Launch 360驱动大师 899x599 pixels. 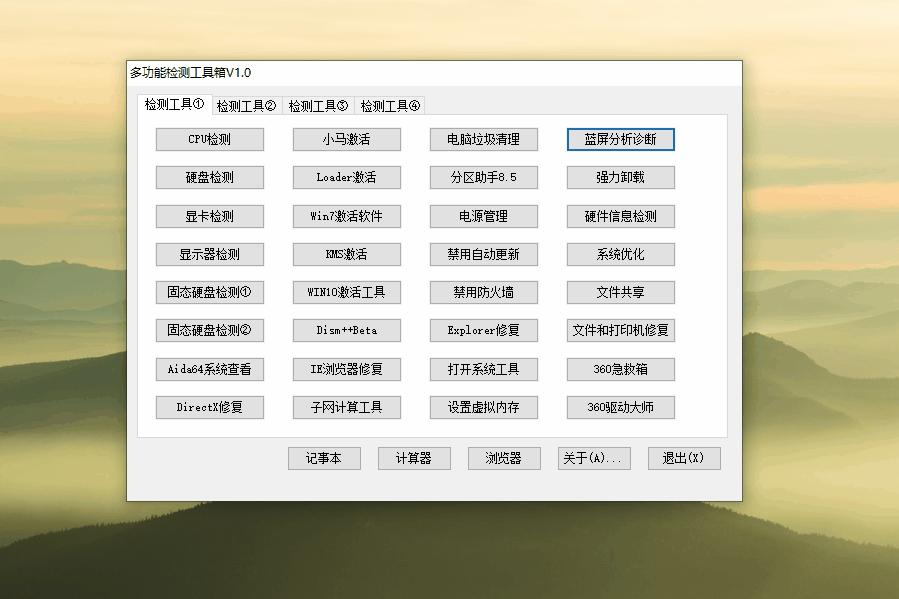click(621, 407)
